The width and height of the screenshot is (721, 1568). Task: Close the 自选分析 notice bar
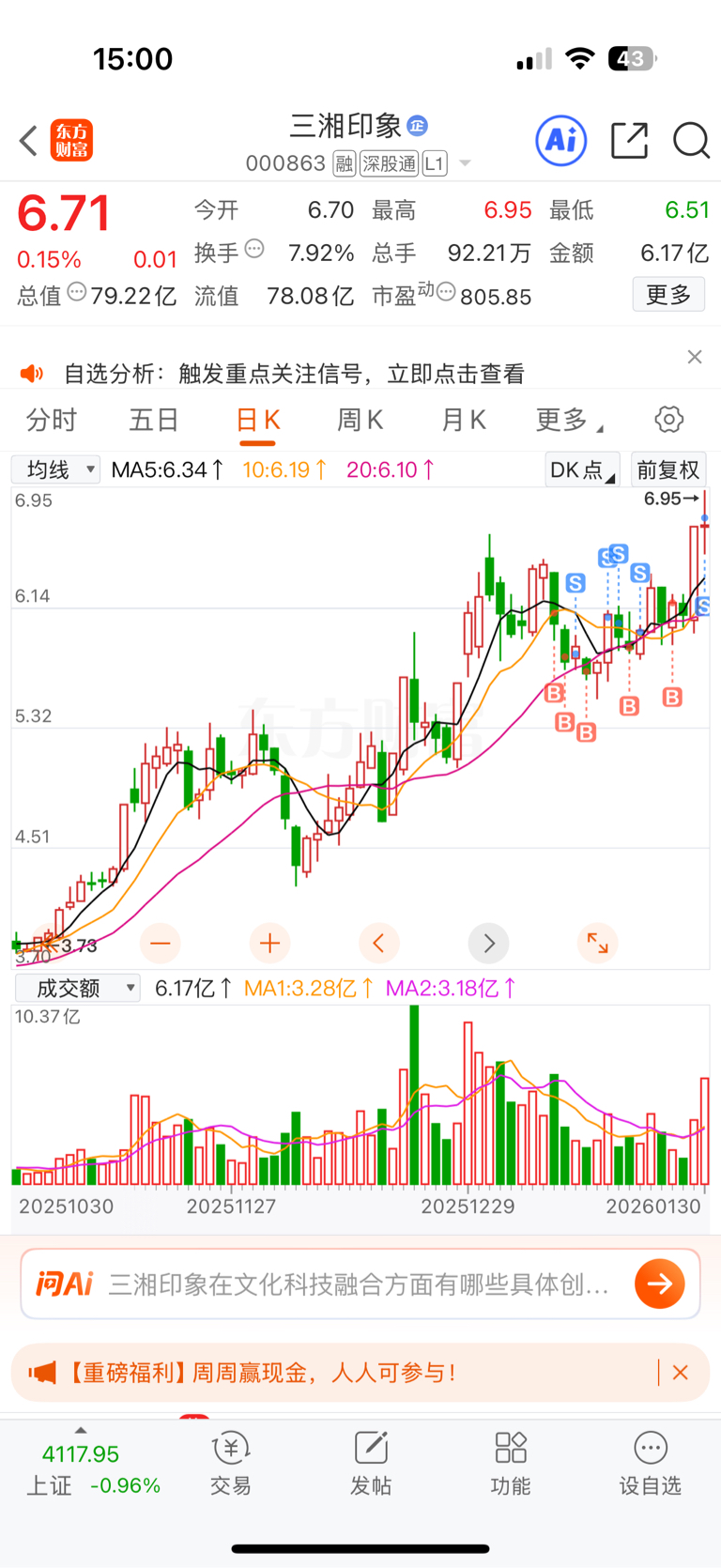[695, 357]
